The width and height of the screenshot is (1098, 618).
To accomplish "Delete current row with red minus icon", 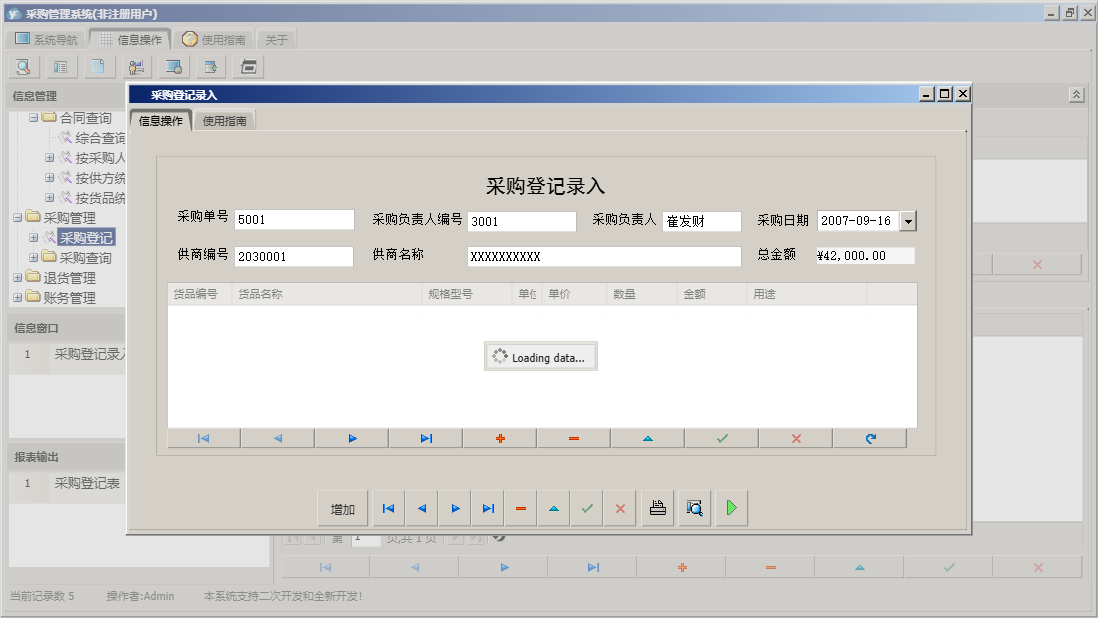I will (572, 437).
